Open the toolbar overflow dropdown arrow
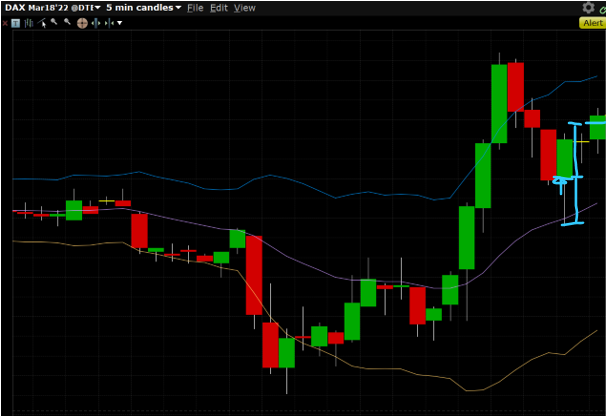 click(x=120, y=23)
